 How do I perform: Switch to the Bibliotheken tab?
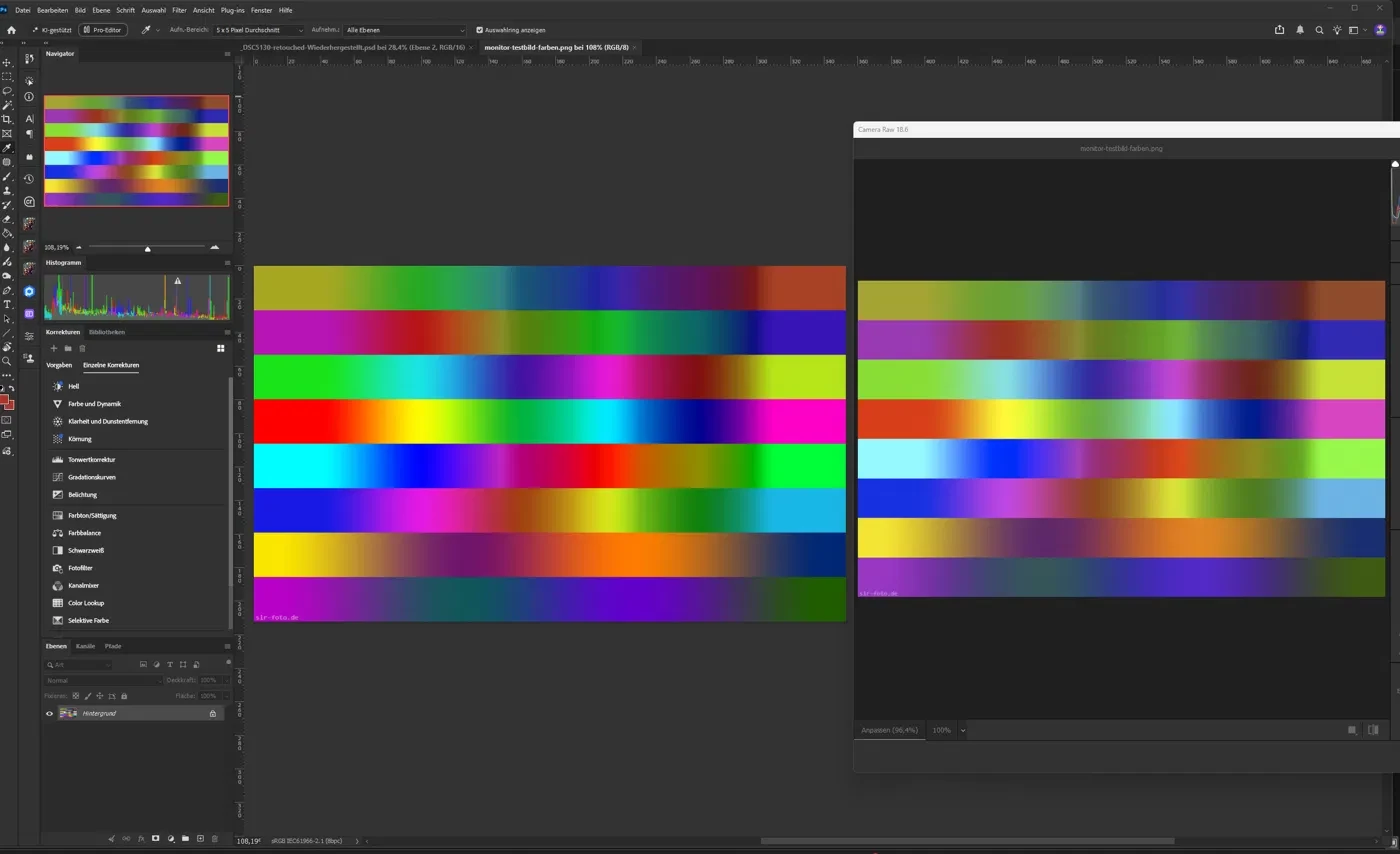[107, 332]
